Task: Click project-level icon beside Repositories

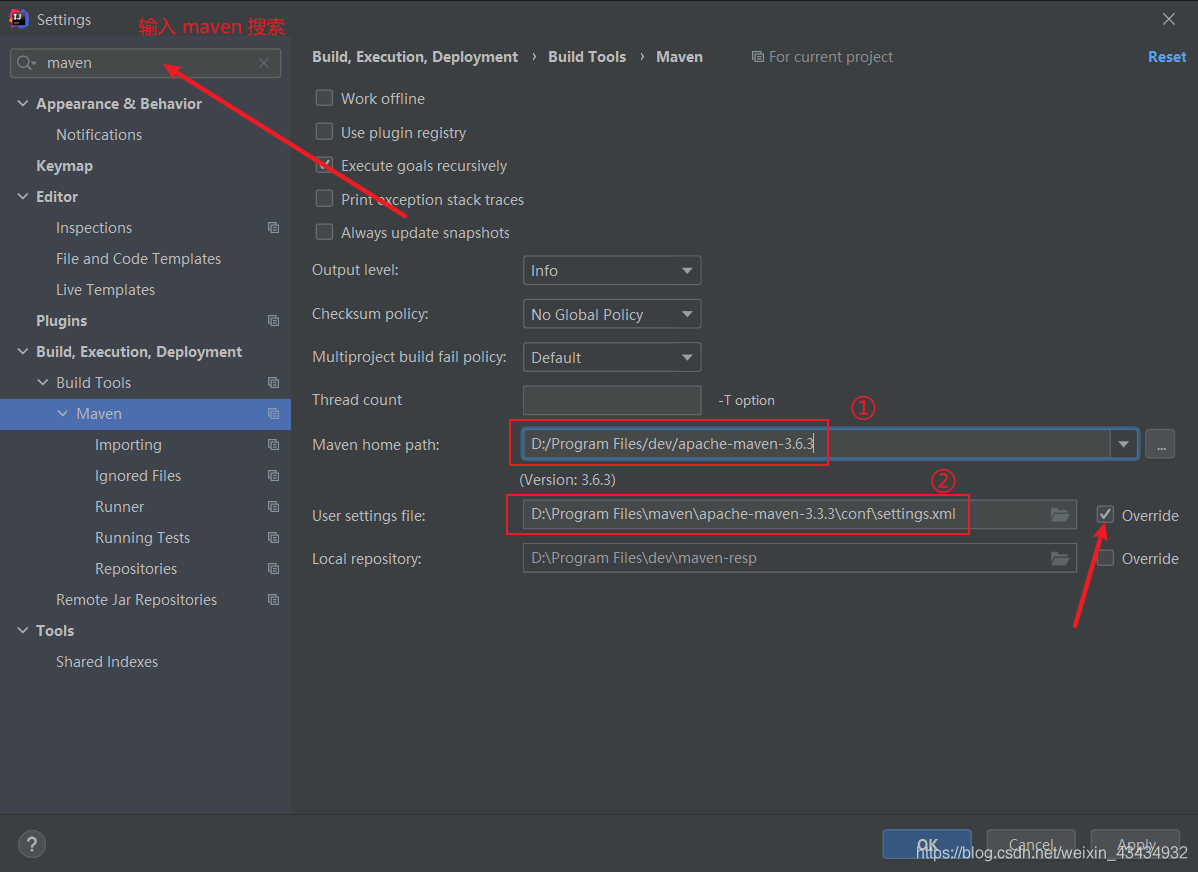Action: click(274, 569)
